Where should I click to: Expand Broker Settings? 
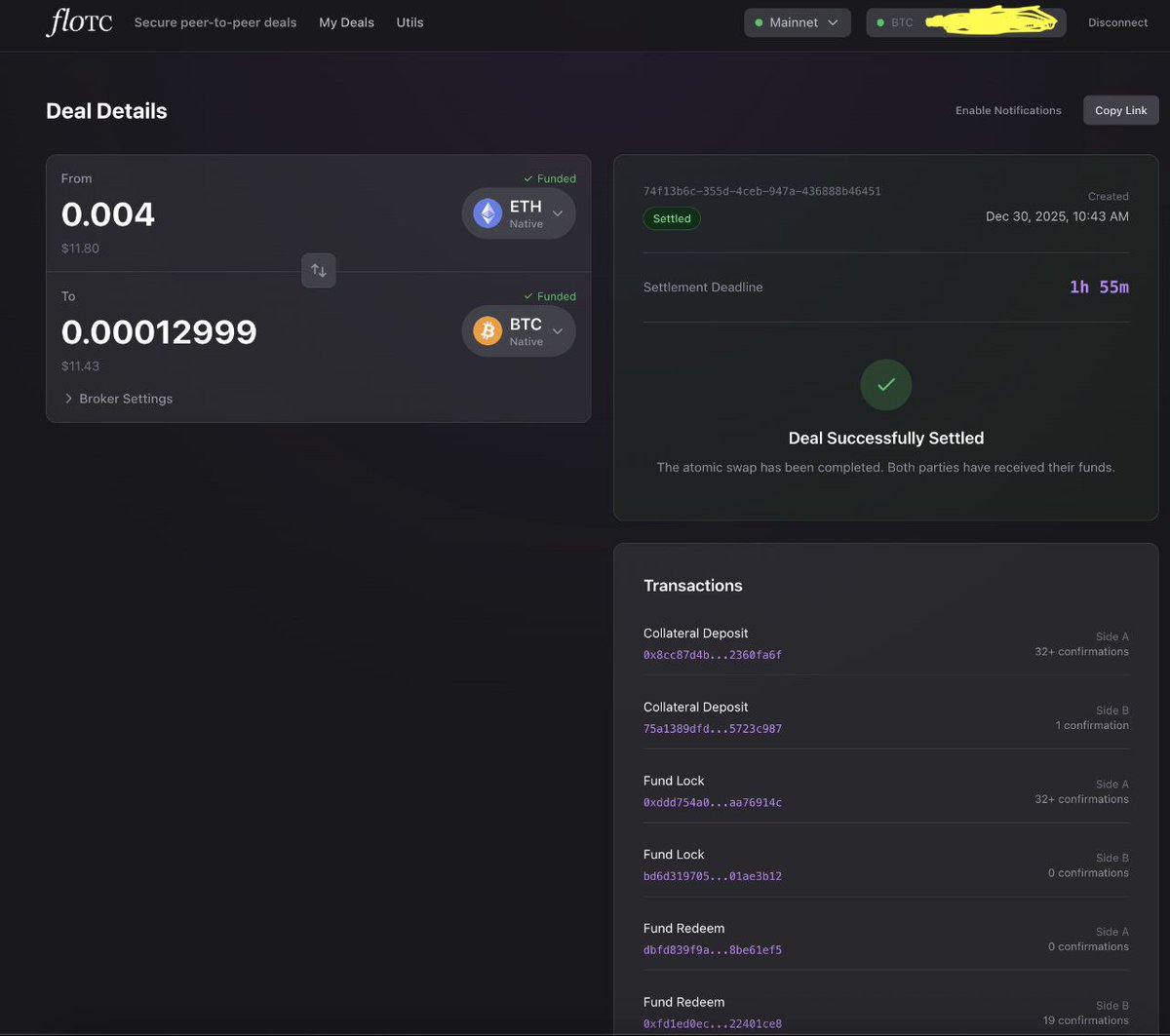click(x=118, y=399)
